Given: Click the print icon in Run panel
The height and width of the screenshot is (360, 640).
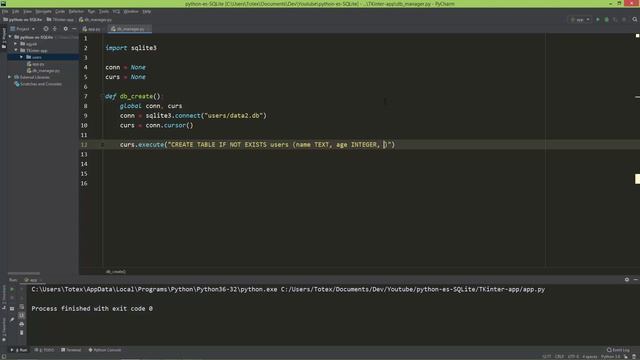Looking at the screenshot, I should point(22,324).
